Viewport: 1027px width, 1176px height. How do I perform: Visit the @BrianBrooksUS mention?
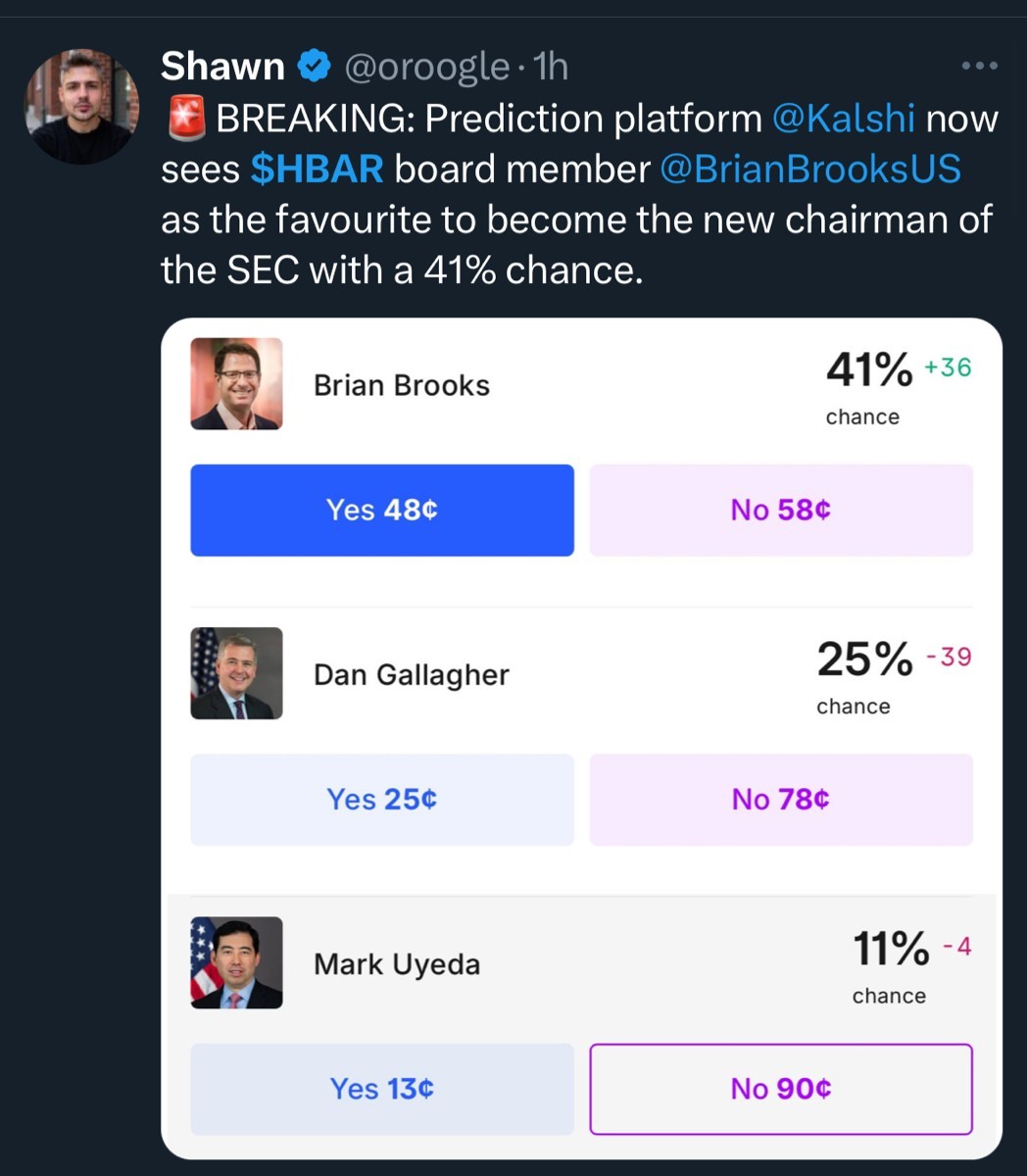click(x=810, y=170)
